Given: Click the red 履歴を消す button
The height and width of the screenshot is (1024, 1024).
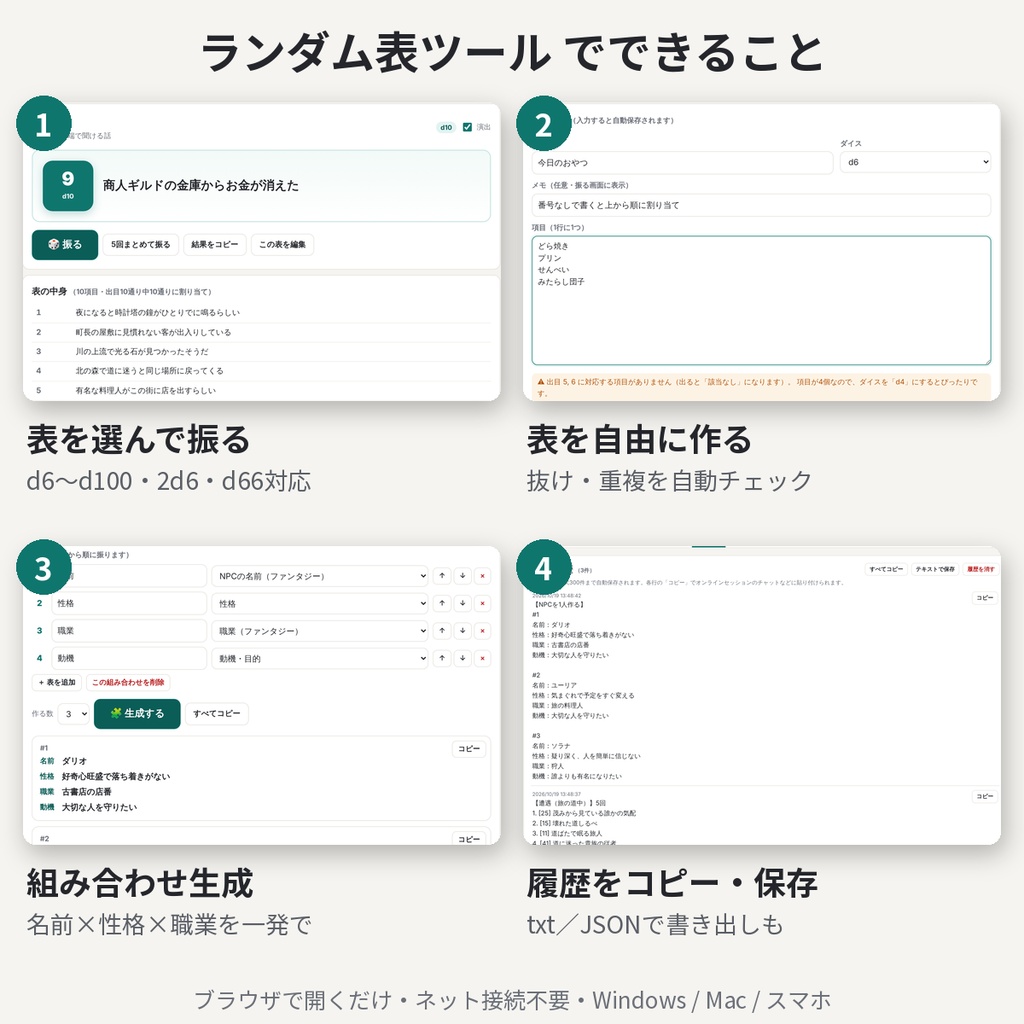Looking at the screenshot, I should (980, 569).
